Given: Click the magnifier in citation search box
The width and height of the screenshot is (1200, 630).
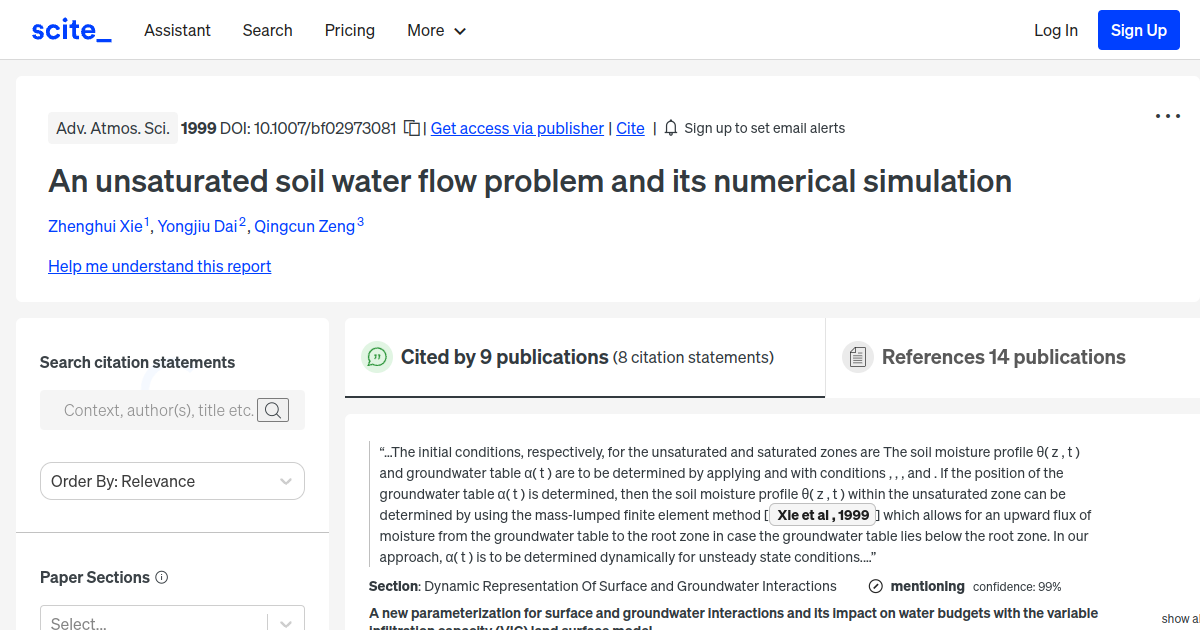Looking at the screenshot, I should click(273, 409).
